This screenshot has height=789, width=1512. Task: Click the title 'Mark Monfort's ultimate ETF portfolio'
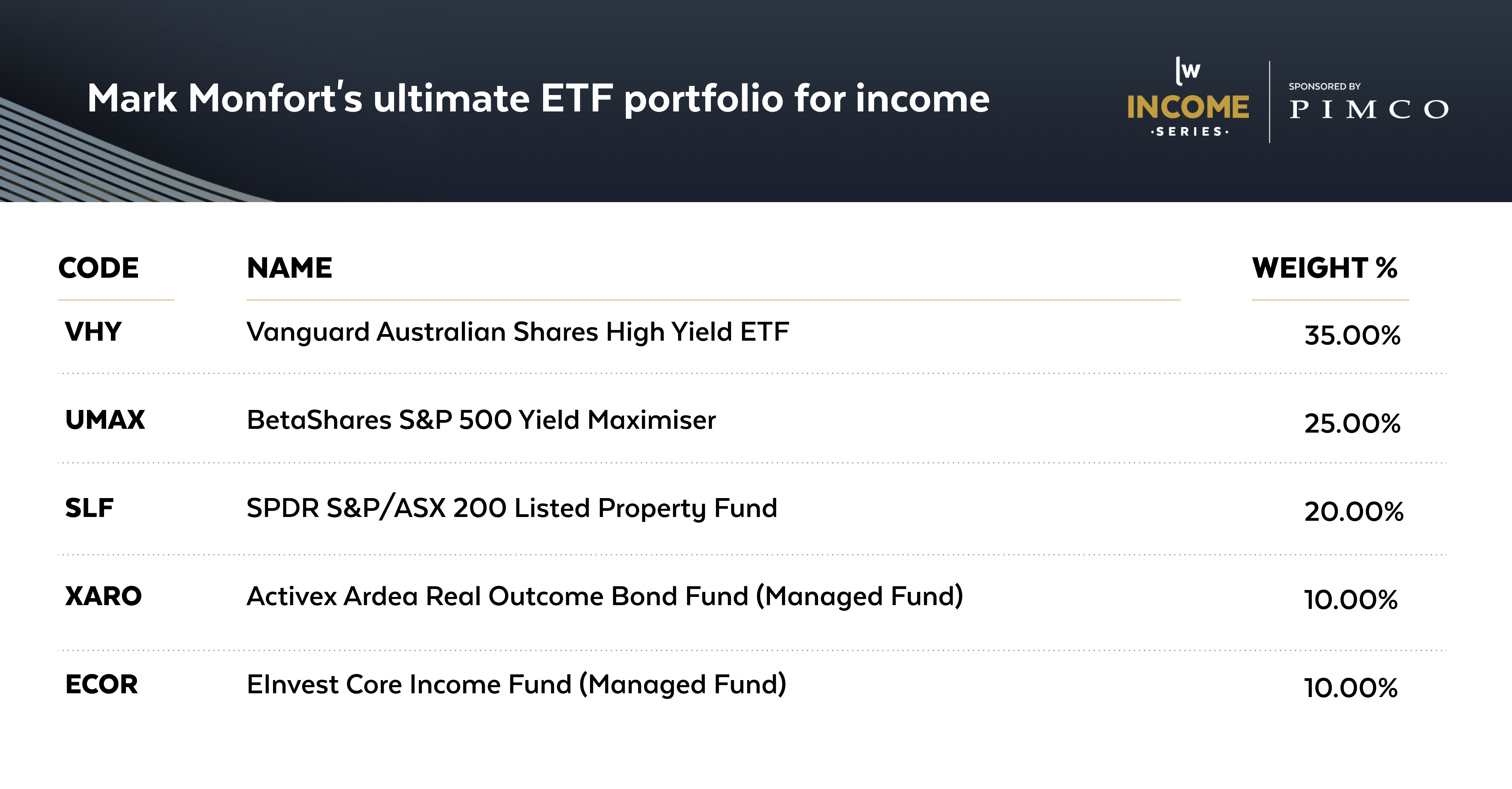(538, 99)
